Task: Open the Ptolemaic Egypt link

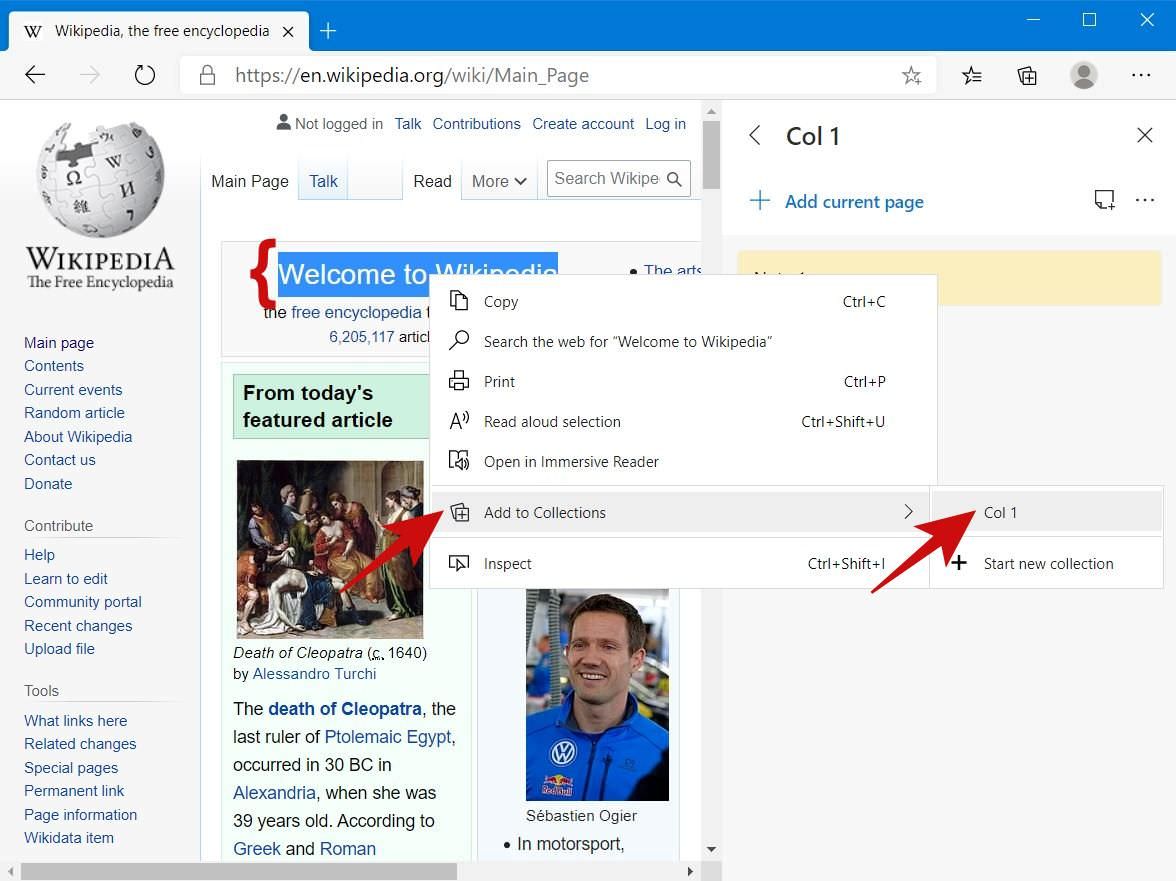Action: click(388, 737)
